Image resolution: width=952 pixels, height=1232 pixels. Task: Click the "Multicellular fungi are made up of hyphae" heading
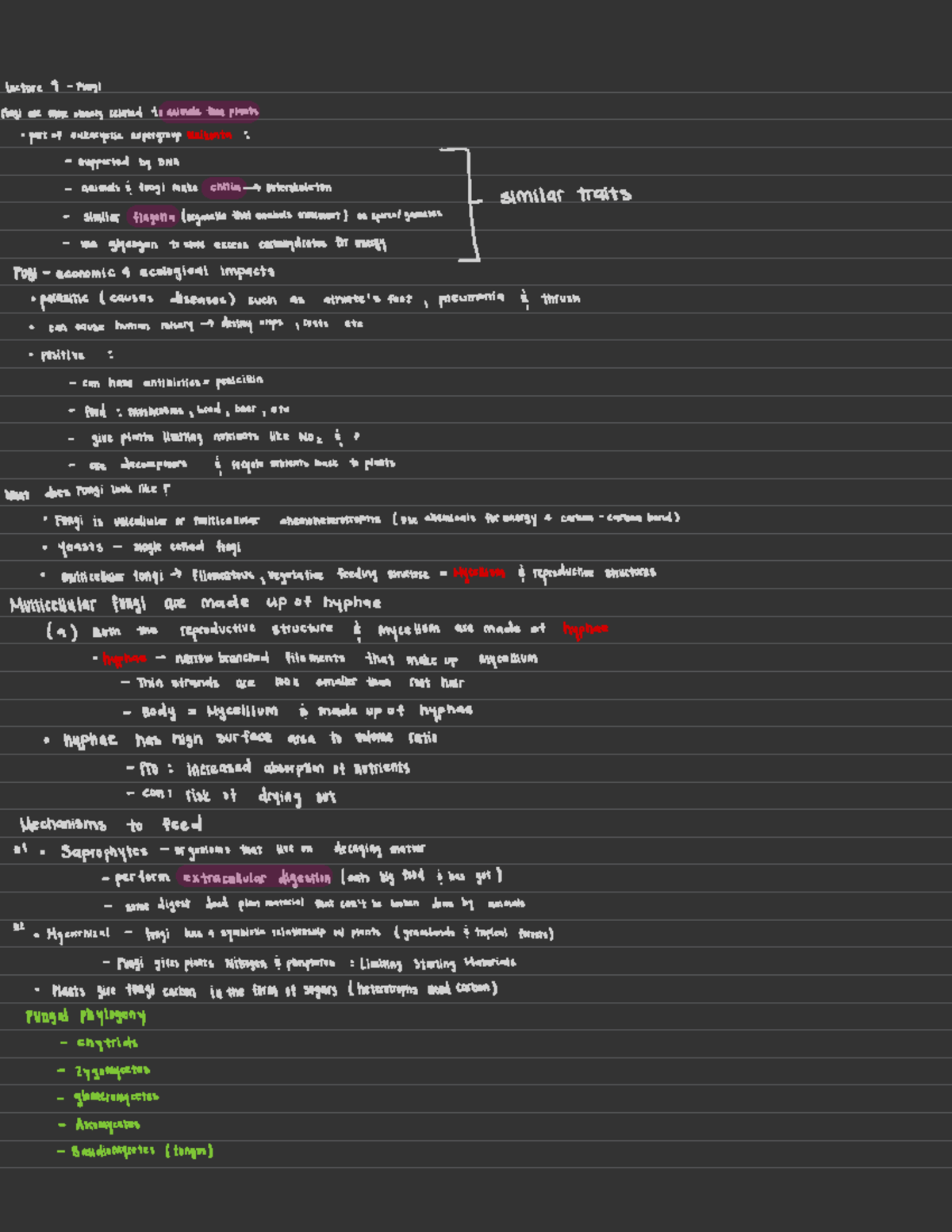click(195, 604)
